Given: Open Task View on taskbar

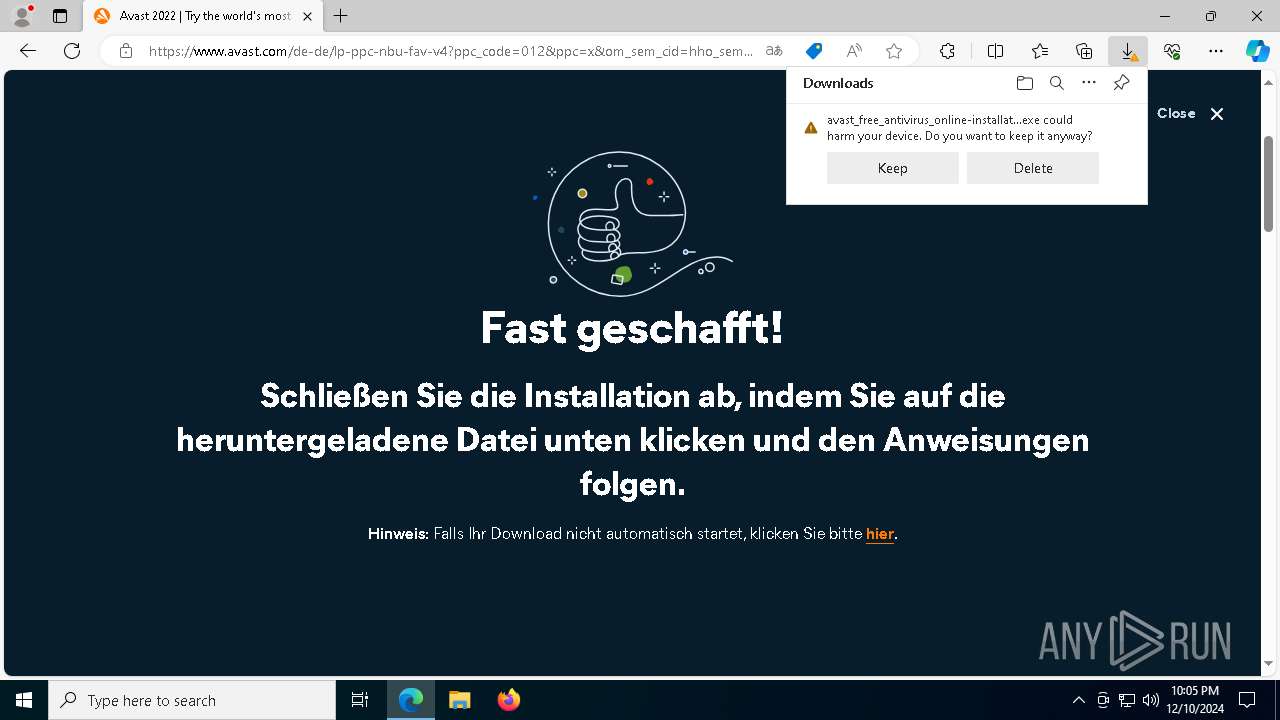Looking at the screenshot, I should [360, 700].
